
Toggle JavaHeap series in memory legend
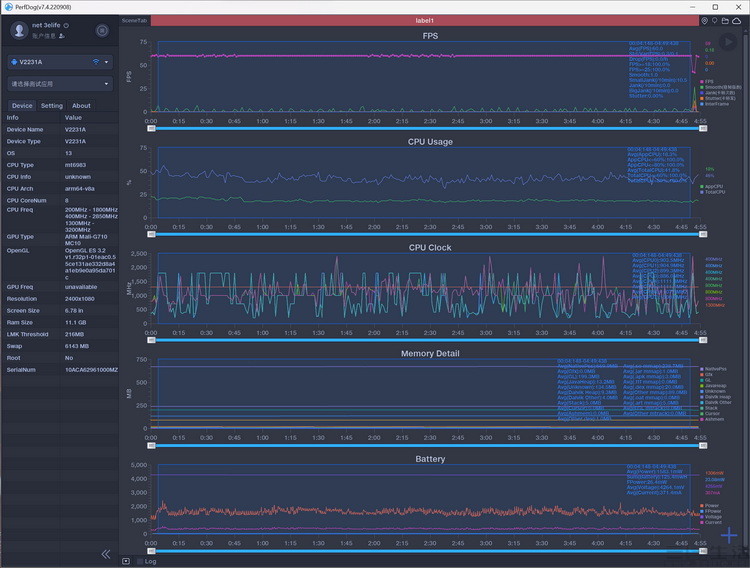[x=713, y=386]
